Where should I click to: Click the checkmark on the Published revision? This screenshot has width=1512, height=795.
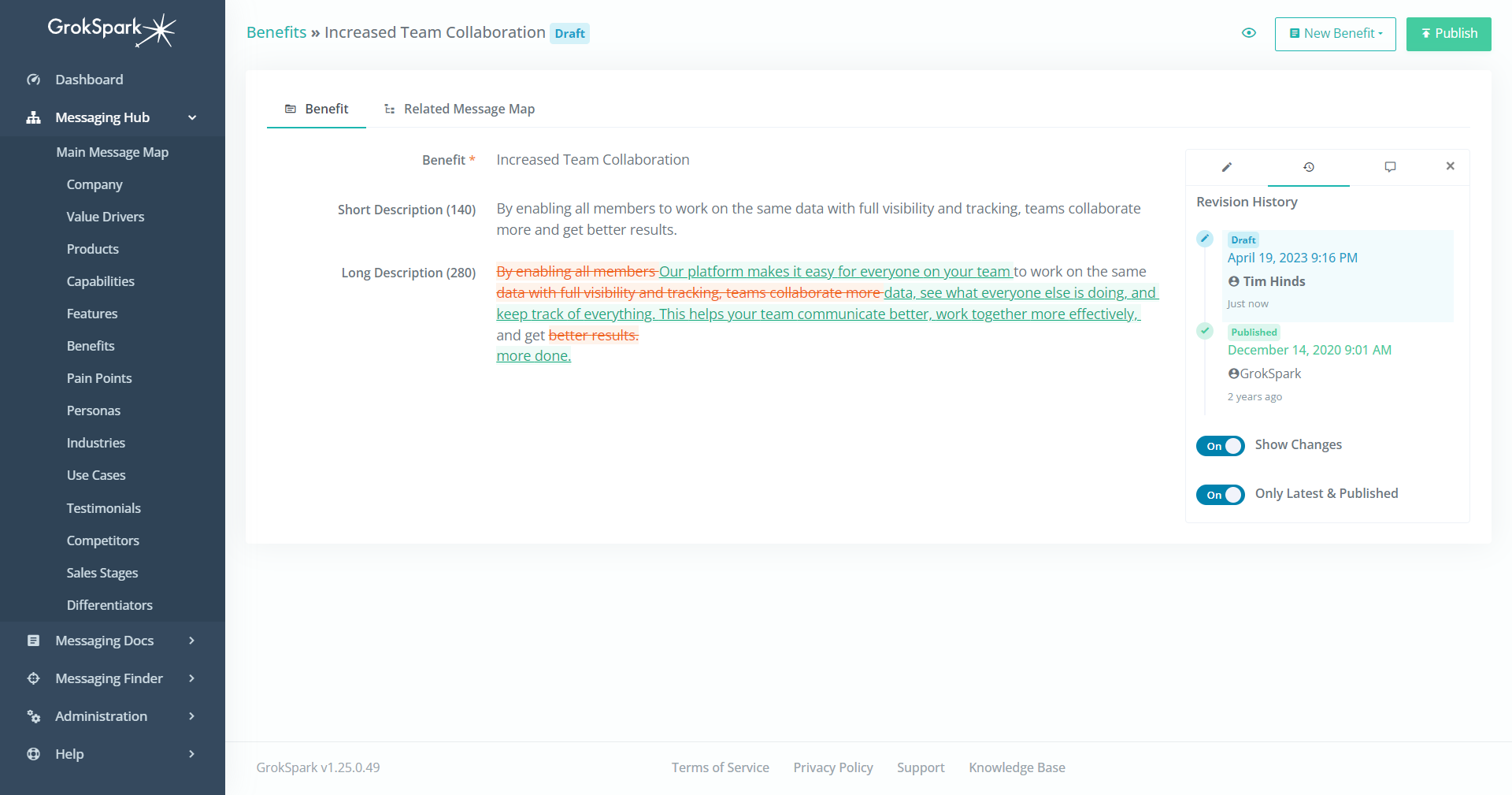pos(1204,331)
